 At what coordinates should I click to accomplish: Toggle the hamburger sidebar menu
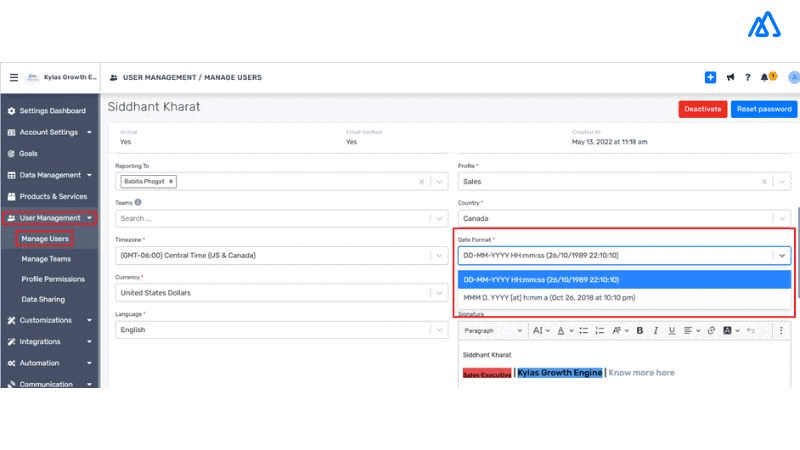pyautogui.click(x=14, y=77)
